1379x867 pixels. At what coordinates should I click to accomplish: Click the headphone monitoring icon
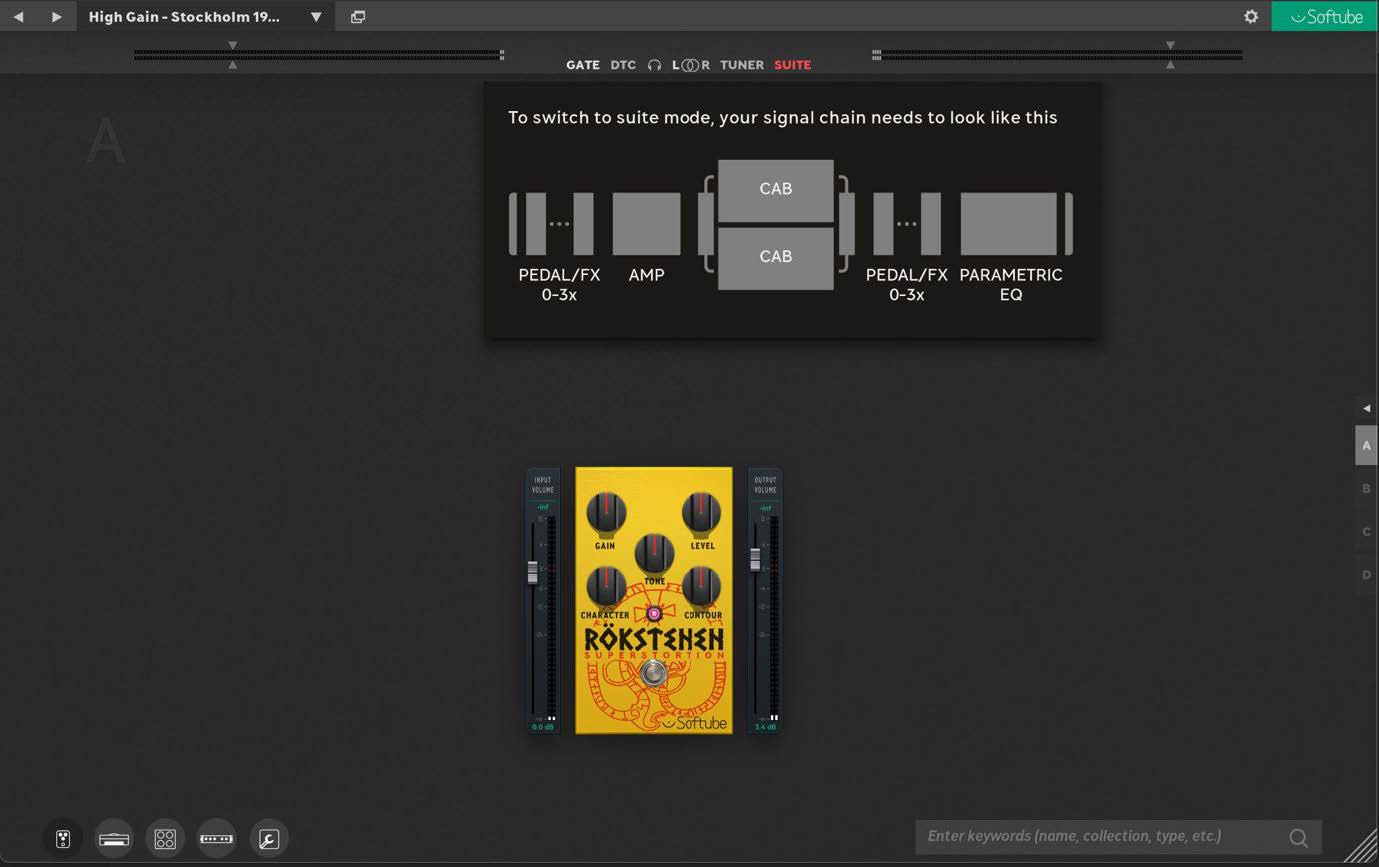(654, 64)
